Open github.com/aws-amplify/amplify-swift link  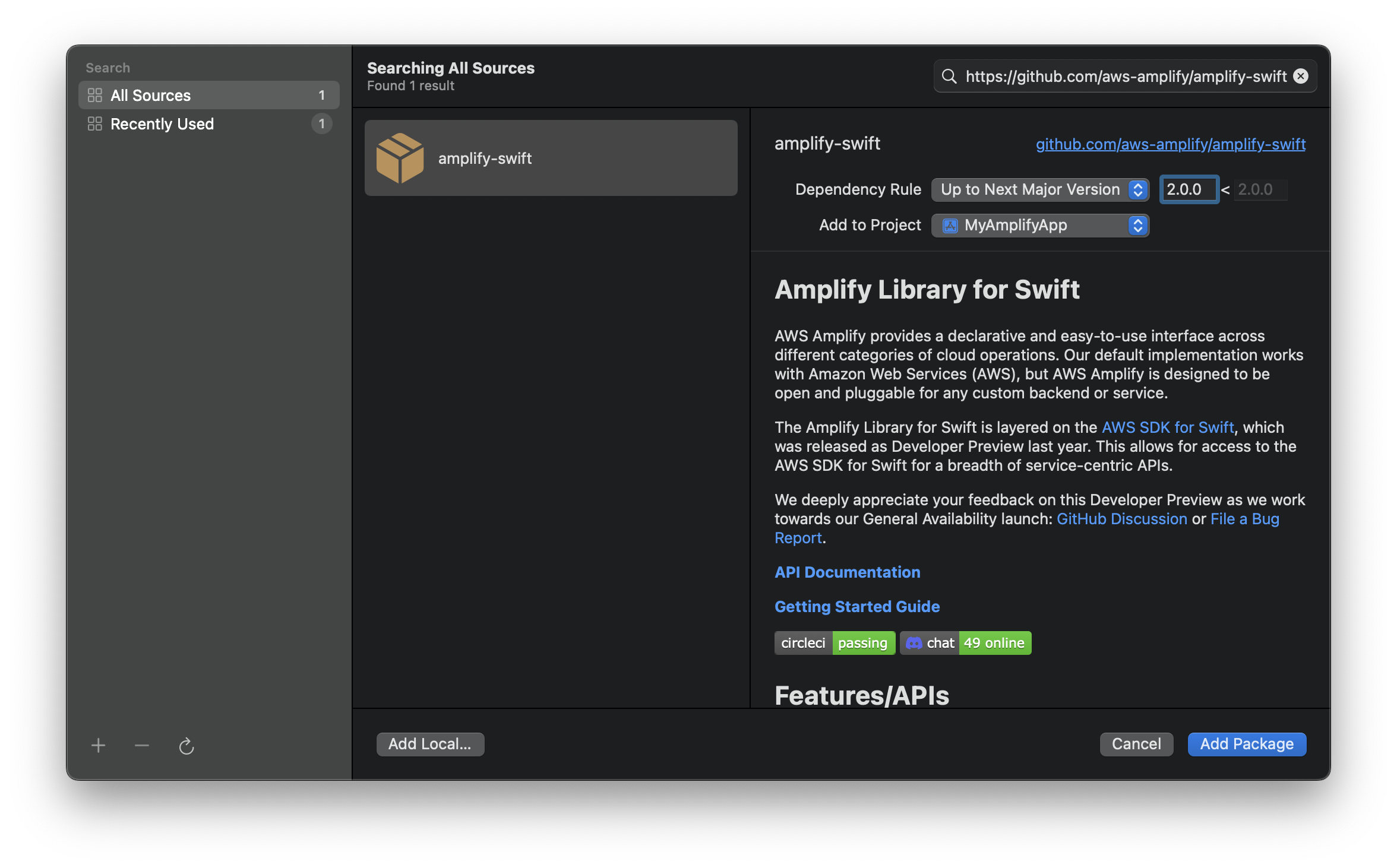(x=1171, y=144)
